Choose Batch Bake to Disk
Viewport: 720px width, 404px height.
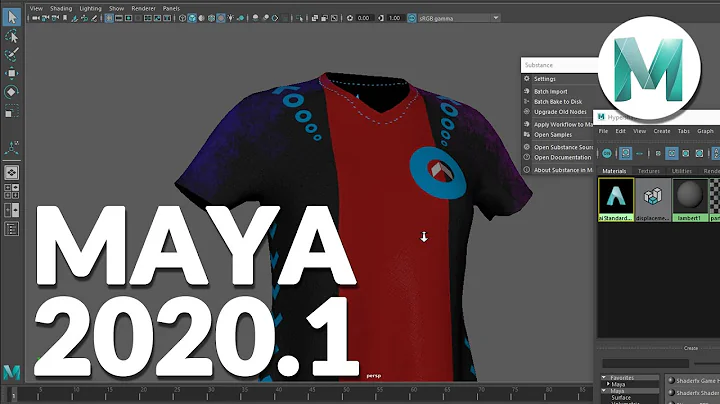(x=557, y=101)
